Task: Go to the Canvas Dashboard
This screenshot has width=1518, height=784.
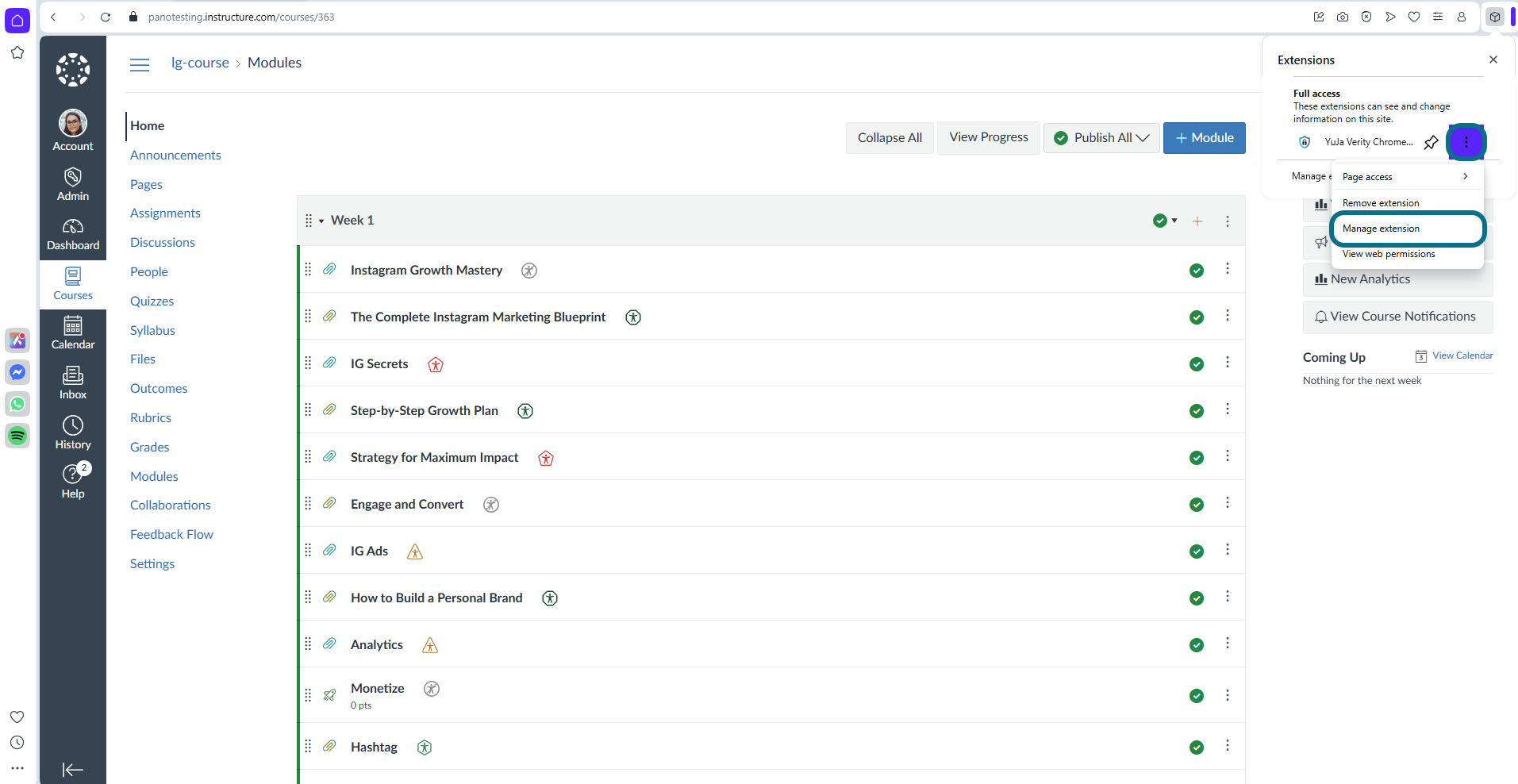Action: coord(72,233)
